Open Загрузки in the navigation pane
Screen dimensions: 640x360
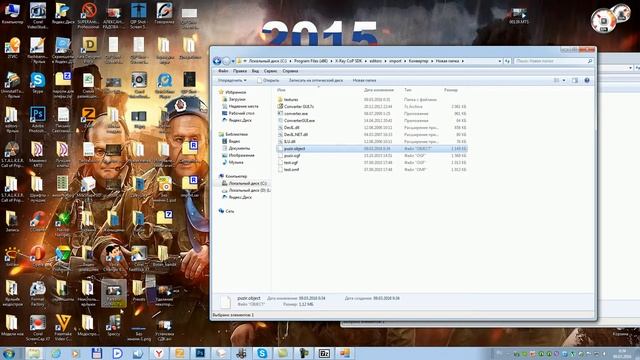click(x=237, y=99)
